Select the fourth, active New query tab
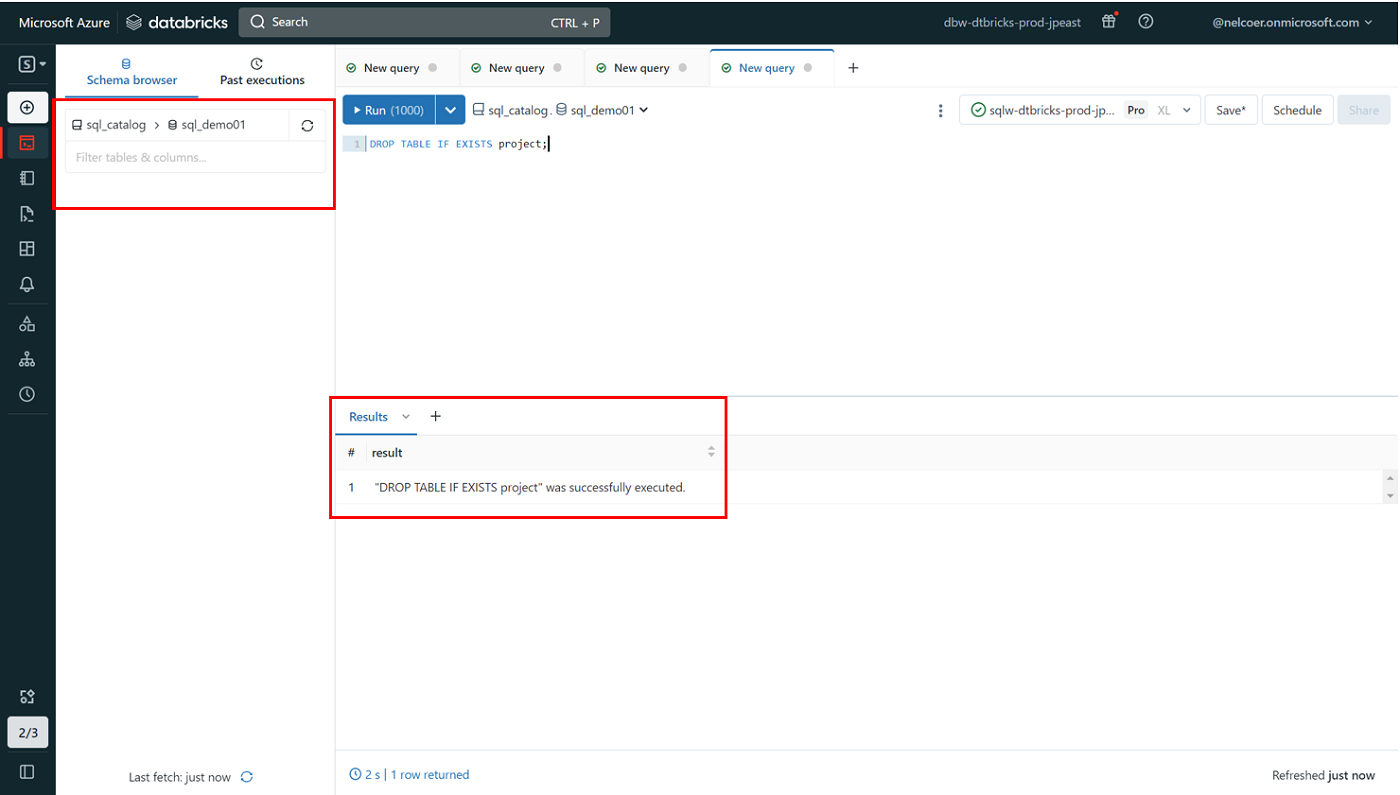The height and width of the screenshot is (795, 1400). pos(766,68)
